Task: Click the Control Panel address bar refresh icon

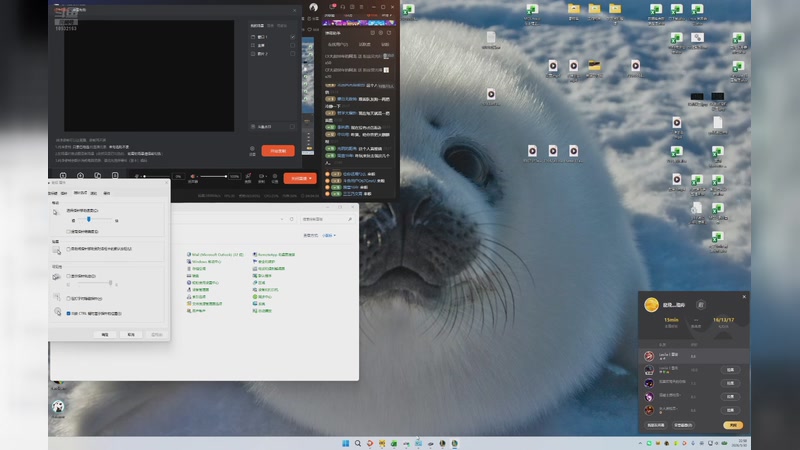Action: (291, 219)
